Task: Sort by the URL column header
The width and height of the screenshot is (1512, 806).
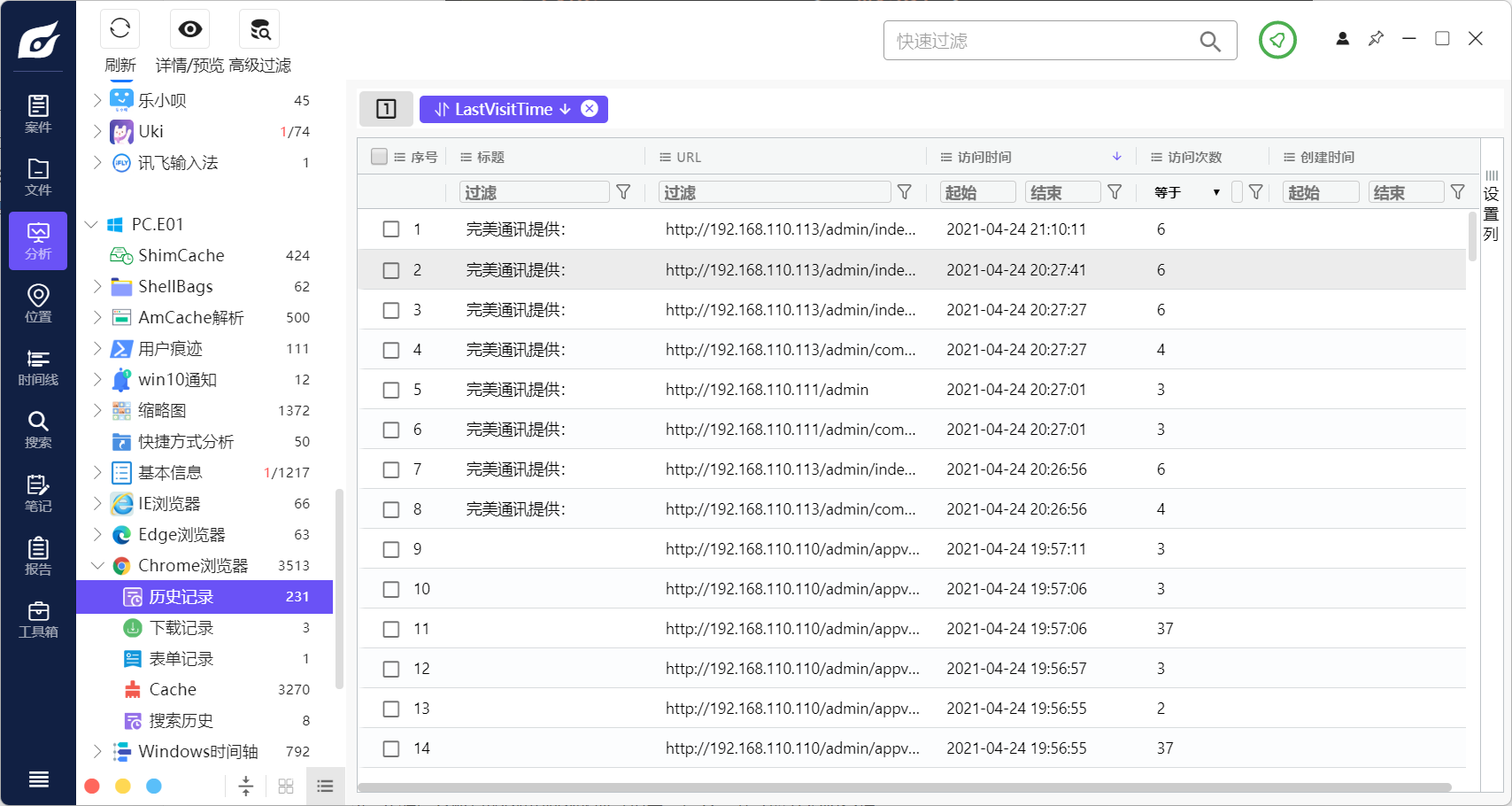Action: point(689,157)
